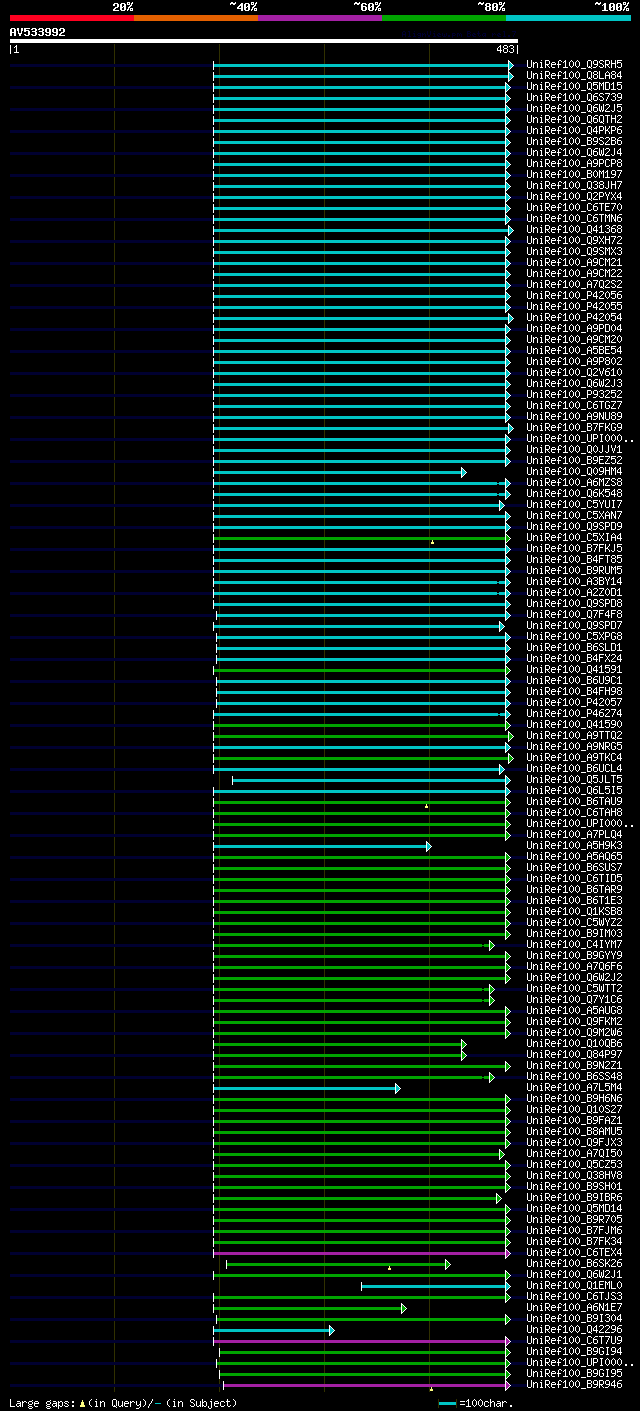This screenshot has height=1411, width=640.
Task: Select the UniRef100_Q10QB6 label
Action: 574,1043
